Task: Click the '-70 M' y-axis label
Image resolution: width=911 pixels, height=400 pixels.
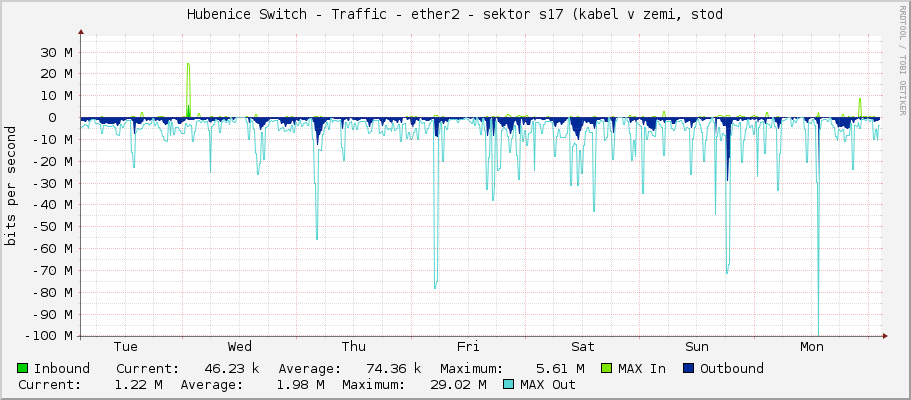Action: [52, 270]
